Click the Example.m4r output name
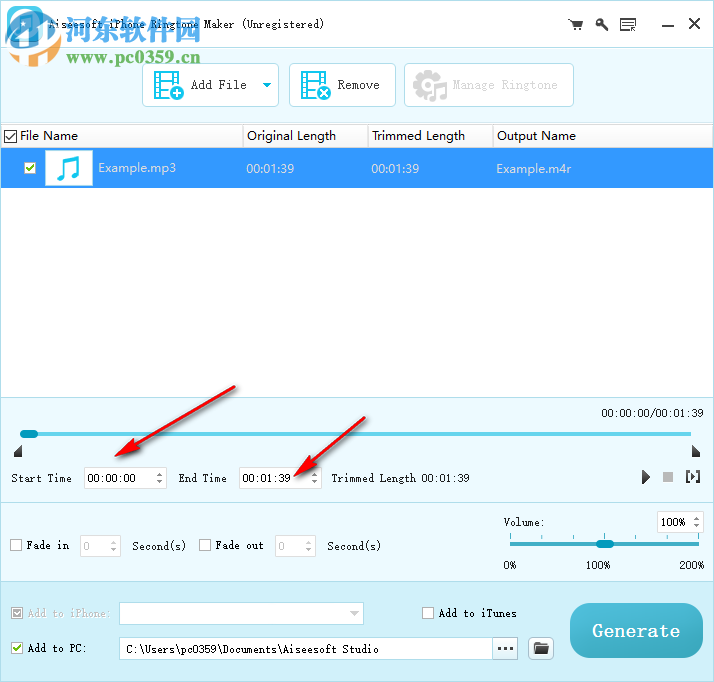The image size is (714, 682). (x=534, y=169)
